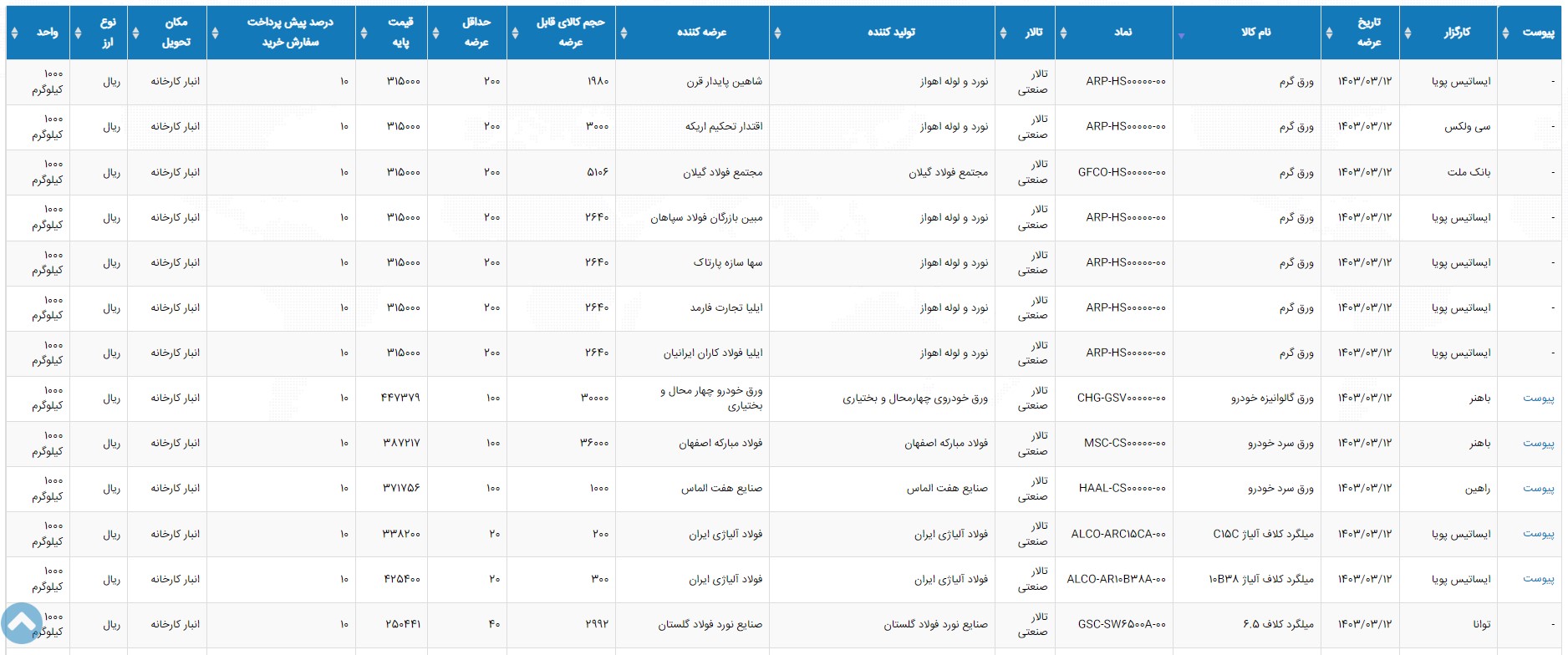Screen dimensions: 1568x655
Task: Select symbol HAAL-CS۰۰۰۰۰-۰۰
Action: pos(1123,488)
